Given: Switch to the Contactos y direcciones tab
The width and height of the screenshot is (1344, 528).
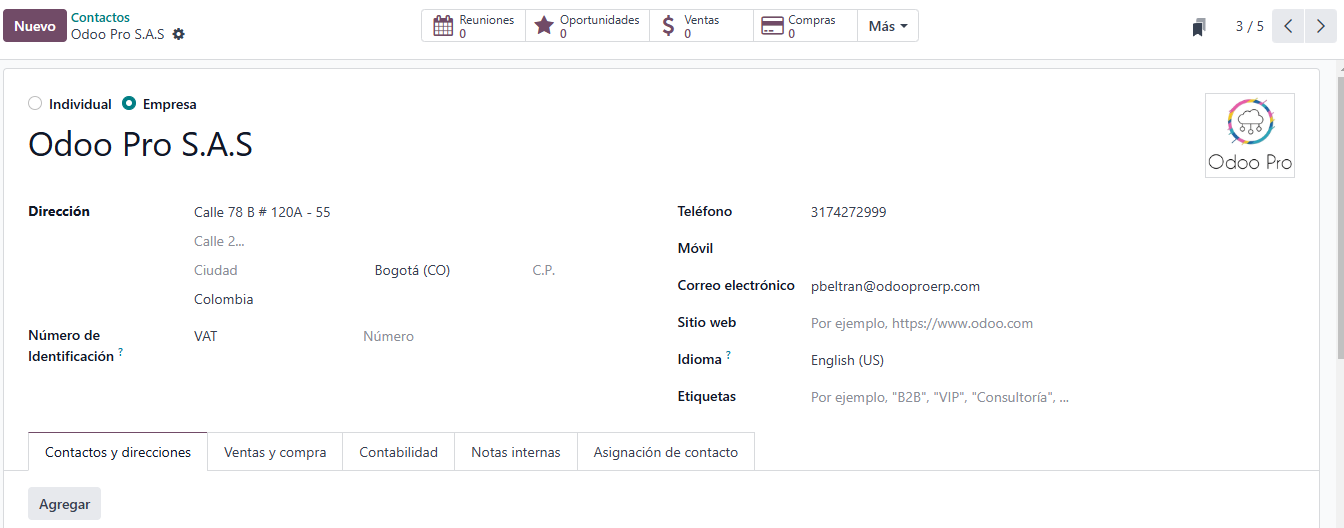Looking at the screenshot, I should (x=118, y=452).
